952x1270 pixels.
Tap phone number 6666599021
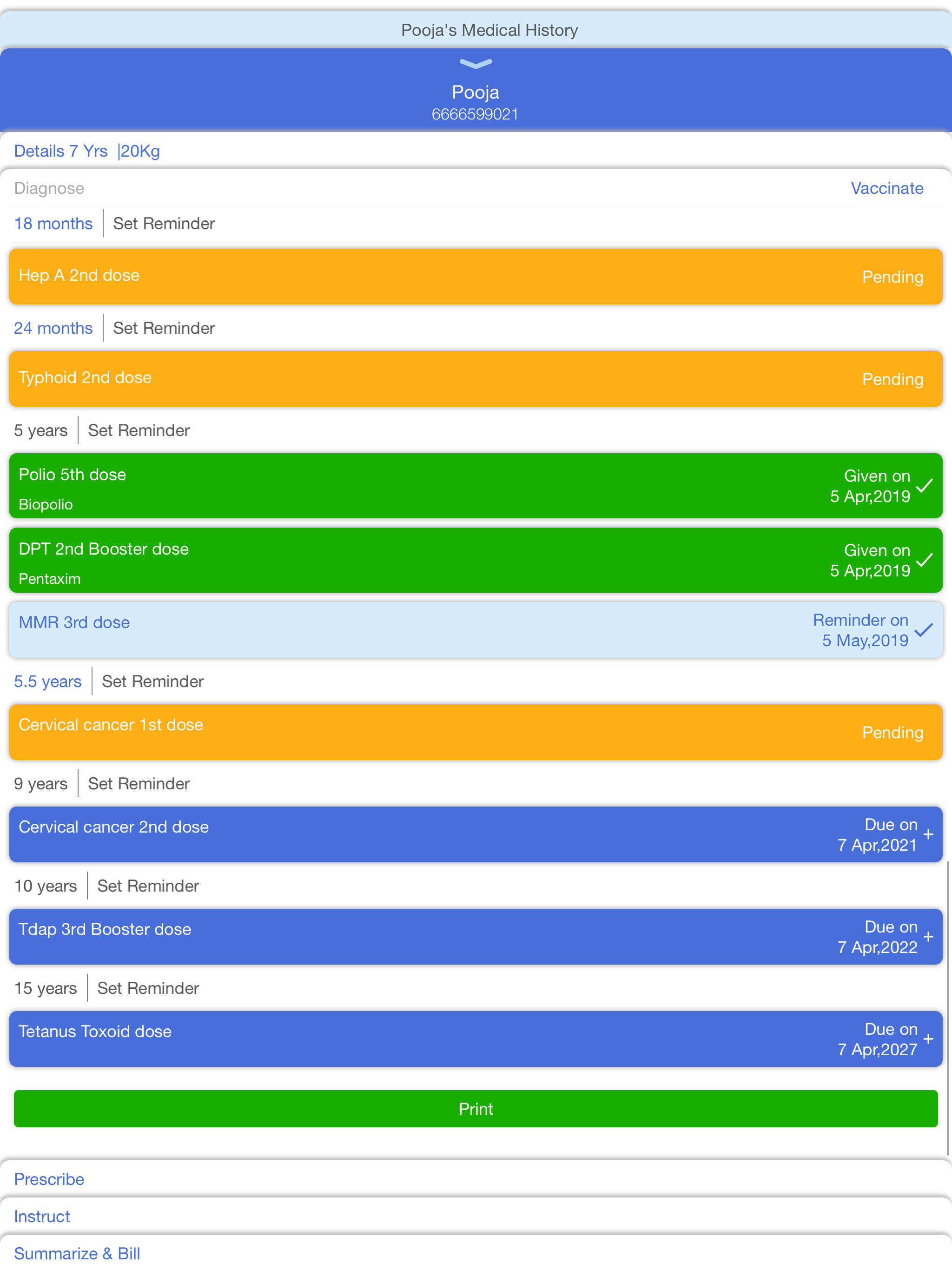[x=476, y=114]
